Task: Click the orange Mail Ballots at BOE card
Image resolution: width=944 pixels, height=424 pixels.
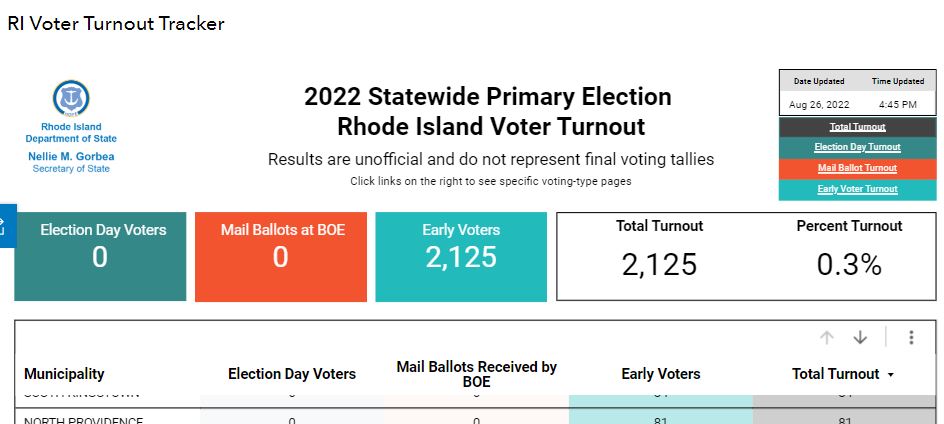Action: (x=281, y=257)
